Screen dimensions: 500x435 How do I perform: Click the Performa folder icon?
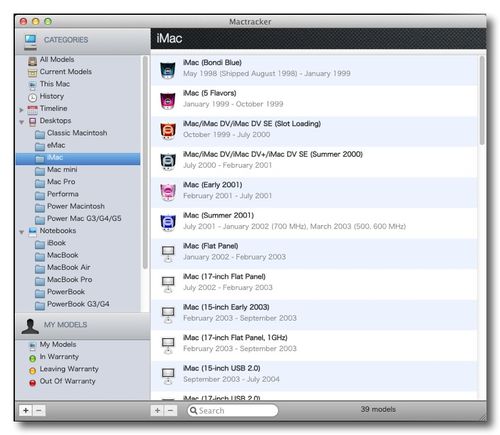coord(40,195)
